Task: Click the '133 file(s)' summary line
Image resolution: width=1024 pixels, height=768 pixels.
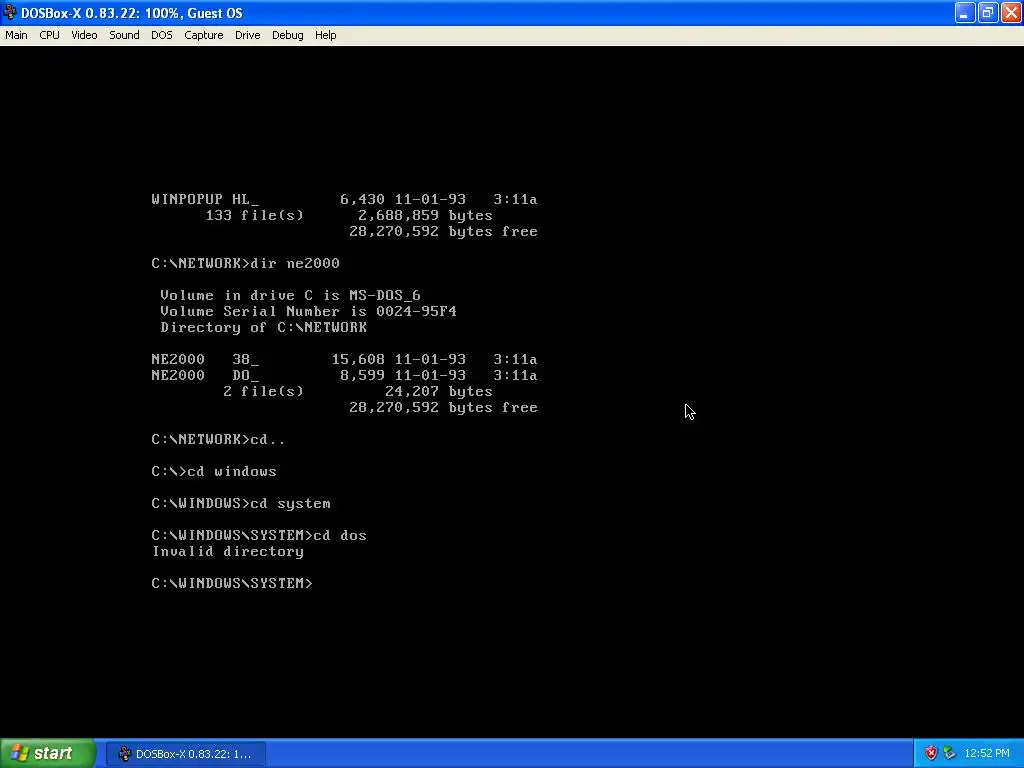Action: 349,216
